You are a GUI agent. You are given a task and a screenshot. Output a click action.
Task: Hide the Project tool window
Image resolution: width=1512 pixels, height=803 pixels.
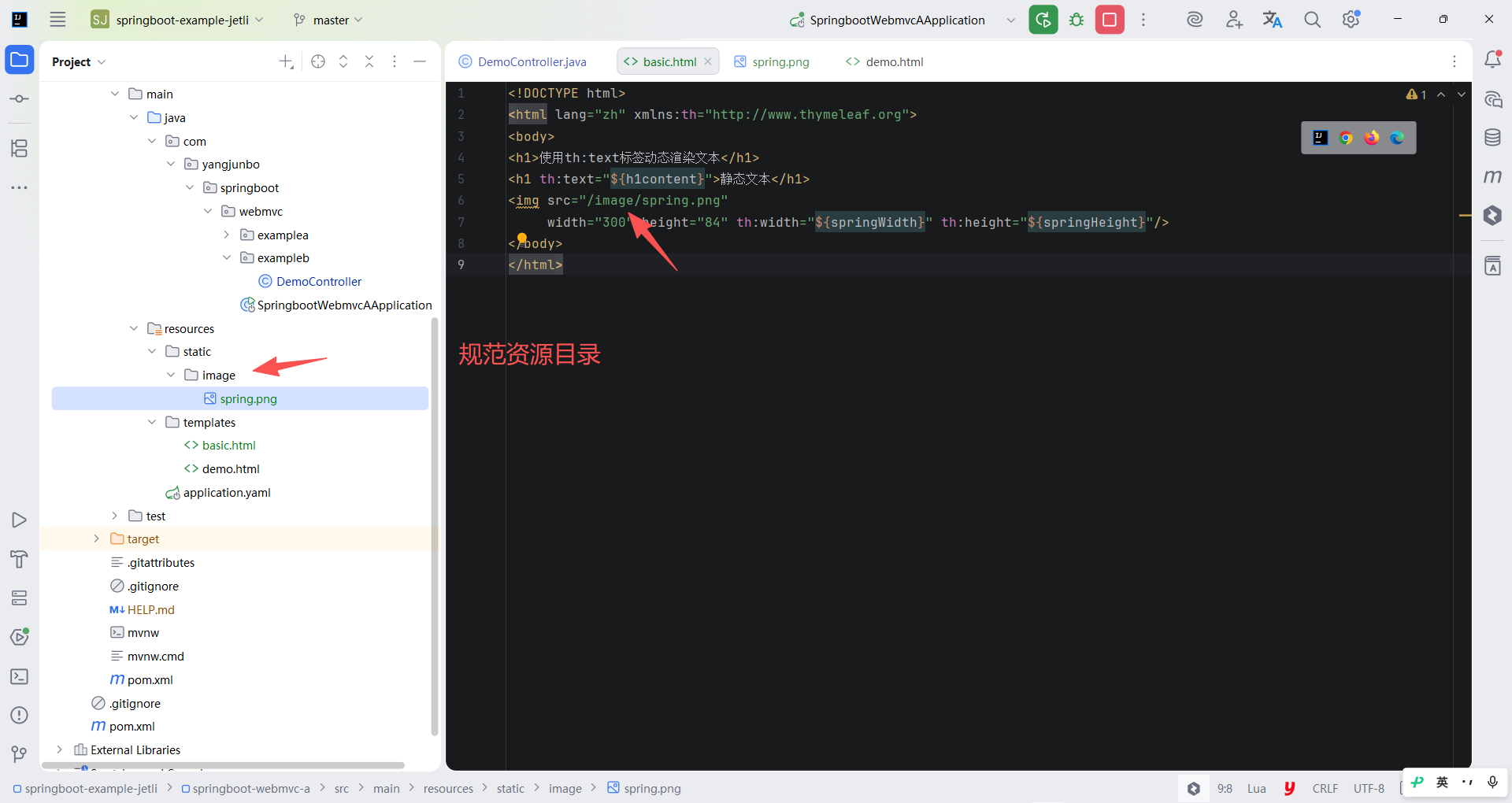420,61
